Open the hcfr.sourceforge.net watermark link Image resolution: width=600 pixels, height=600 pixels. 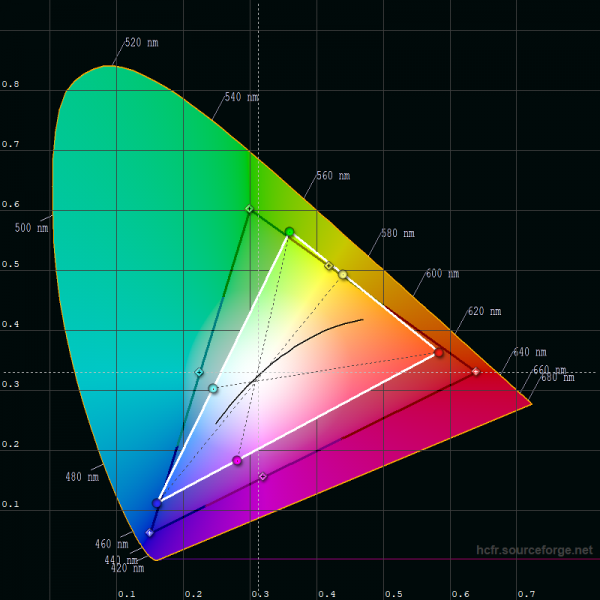[534, 551]
